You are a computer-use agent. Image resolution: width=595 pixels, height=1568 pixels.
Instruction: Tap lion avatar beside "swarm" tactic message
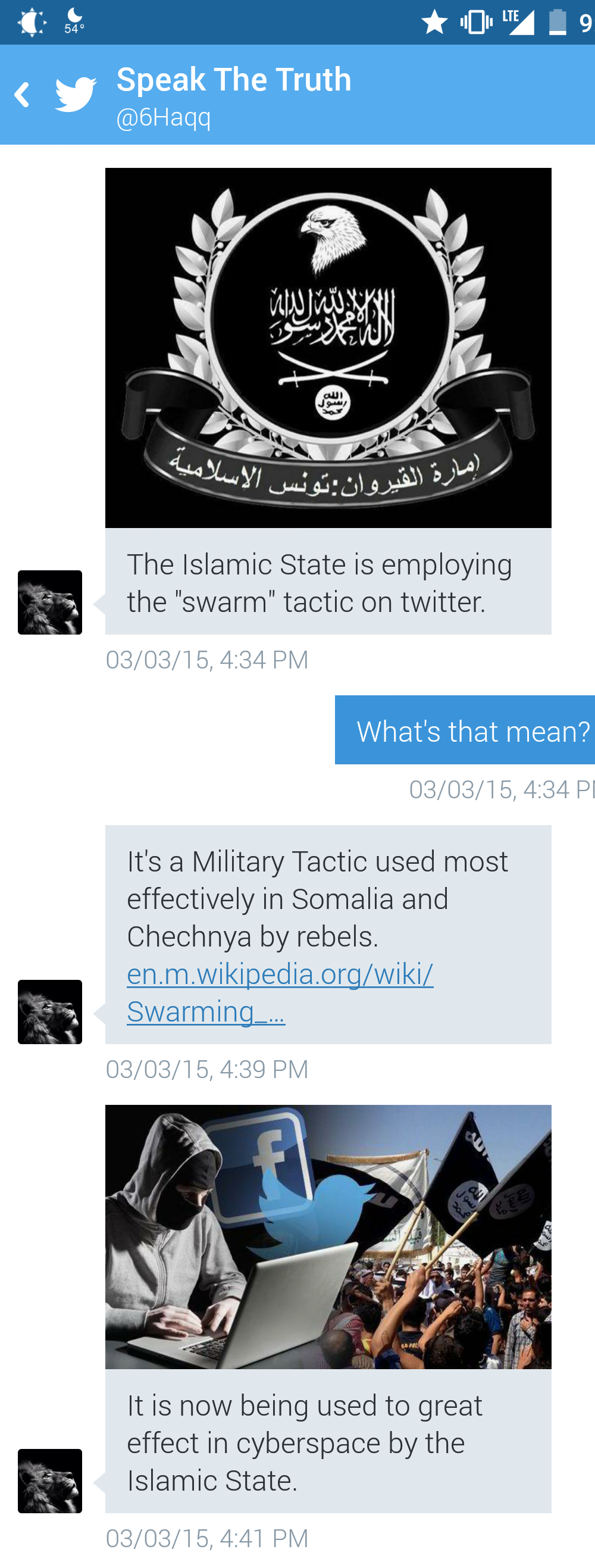tap(50, 602)
